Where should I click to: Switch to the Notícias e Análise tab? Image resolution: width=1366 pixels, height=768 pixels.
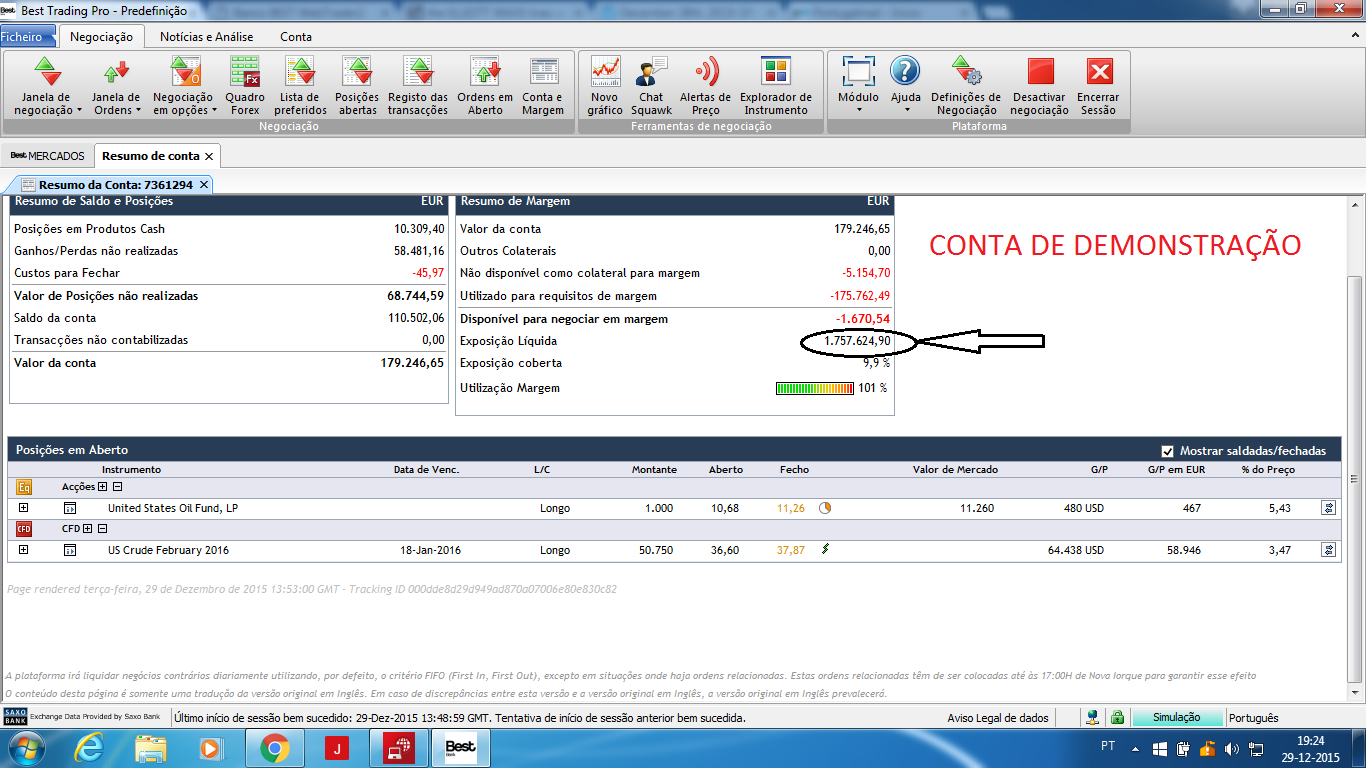(x=207, y=37)
